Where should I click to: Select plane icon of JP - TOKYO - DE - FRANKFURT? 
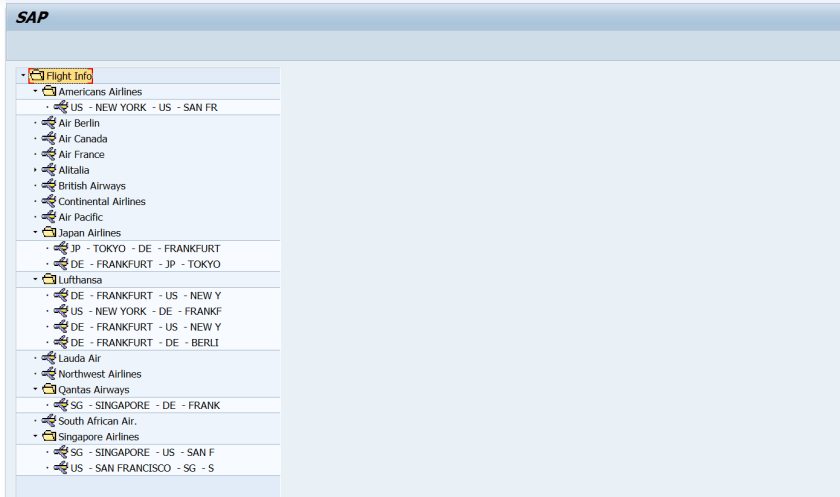click(x=61, y=248)
